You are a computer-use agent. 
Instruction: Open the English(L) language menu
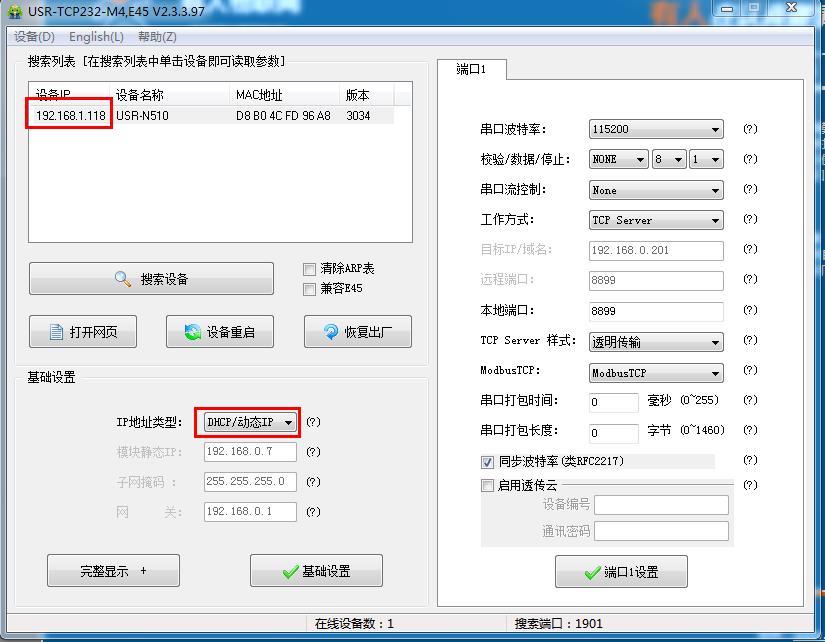pyautogui.click(x=96, y=37)
